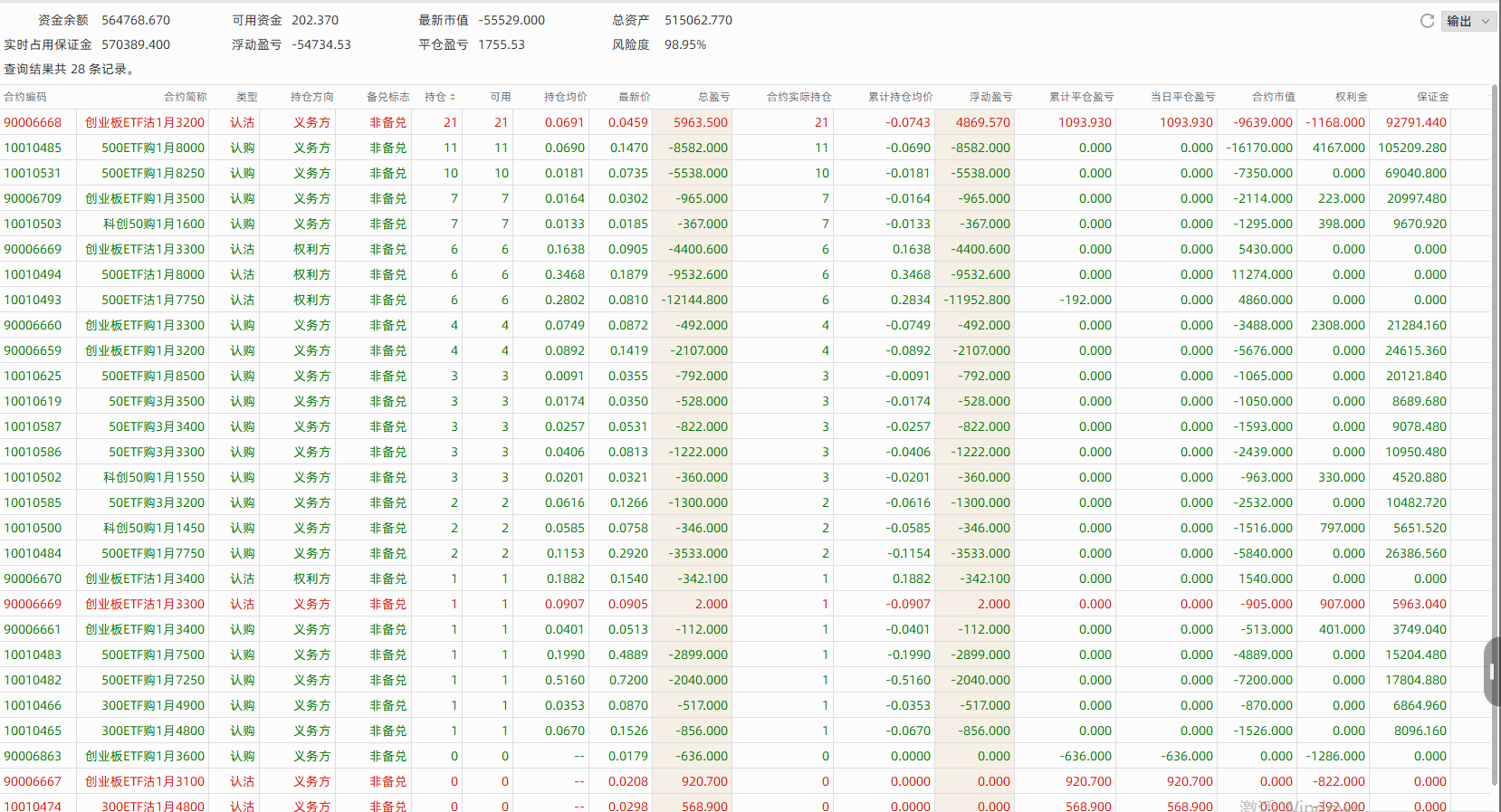Screen dimensions: 1501x812
Task: Select contract 10010485 row
Action: pyautogui.click(x=33, y=148)
